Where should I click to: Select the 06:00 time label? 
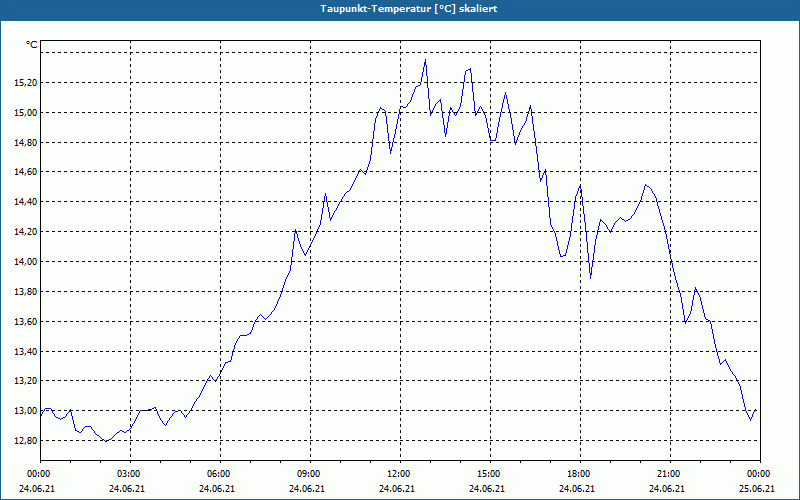(220, 473)
